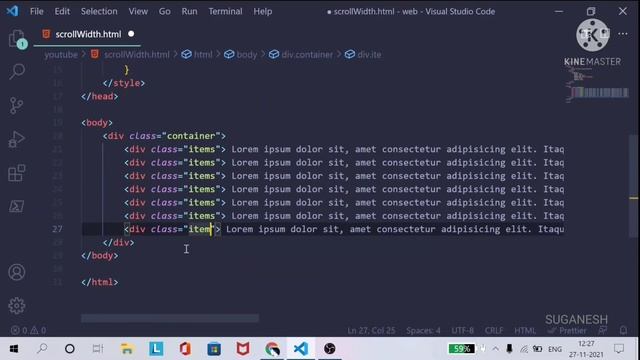Open the blue L app on taskbar
Viewport: 640px width, 360px height.
pyautogui.click(x=156, y=349)
